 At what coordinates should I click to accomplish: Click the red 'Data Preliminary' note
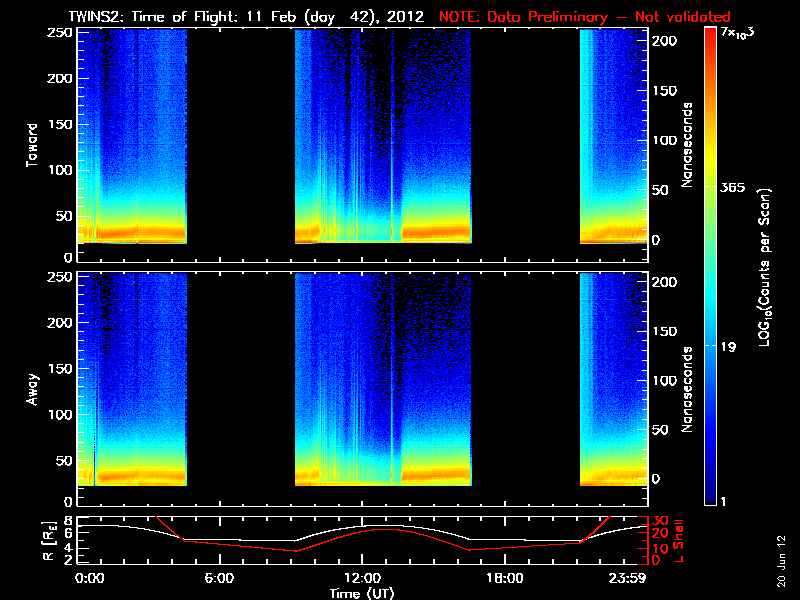point(585,17)
